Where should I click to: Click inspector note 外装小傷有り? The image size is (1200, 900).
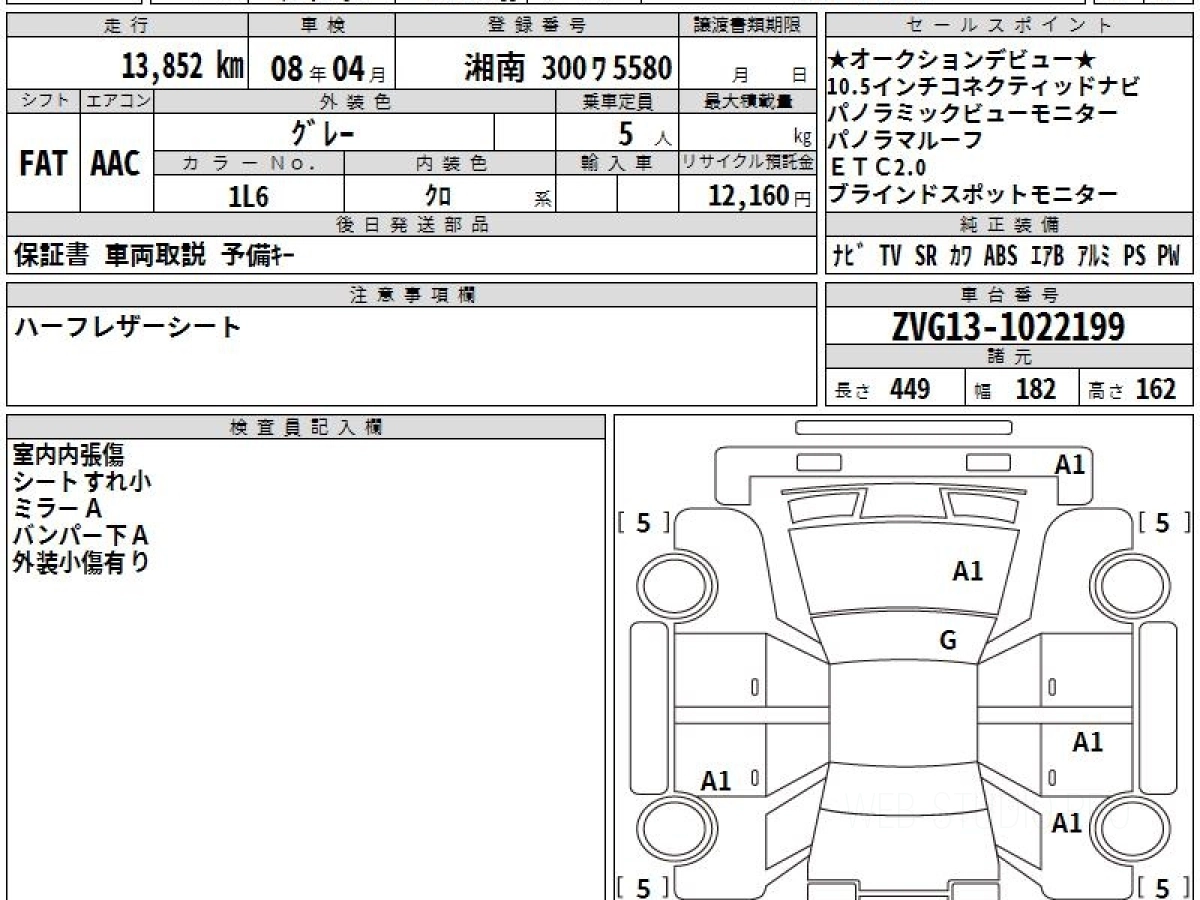click(x=80, y=563)
